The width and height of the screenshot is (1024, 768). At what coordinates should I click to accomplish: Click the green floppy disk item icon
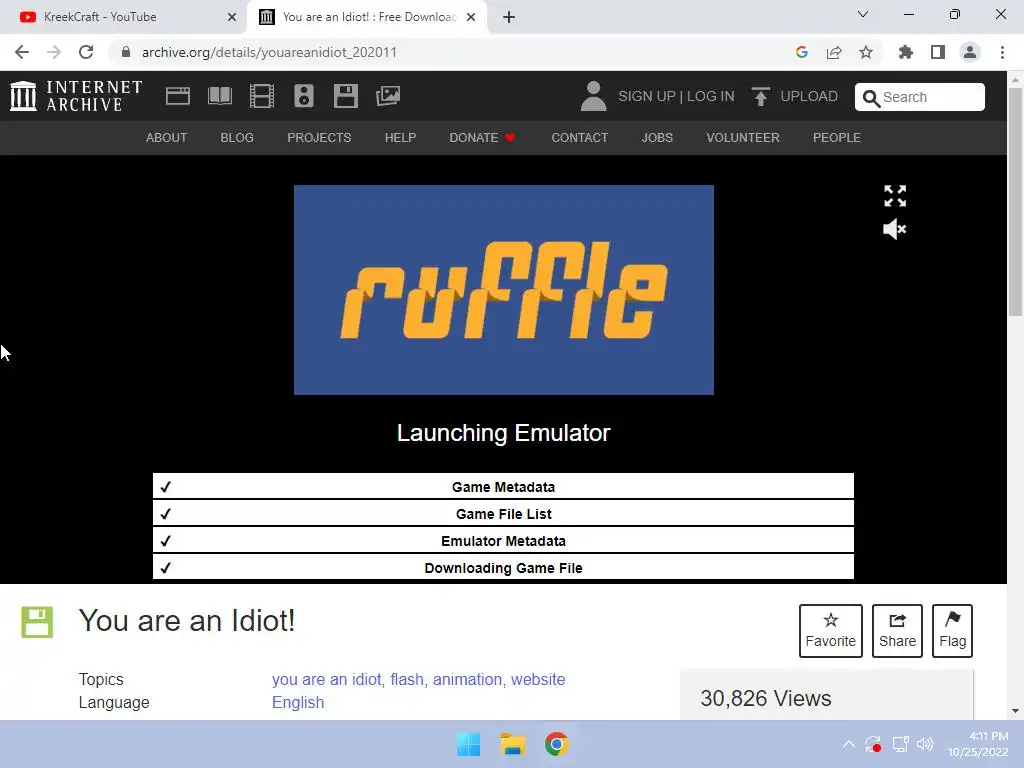[37, 622]
